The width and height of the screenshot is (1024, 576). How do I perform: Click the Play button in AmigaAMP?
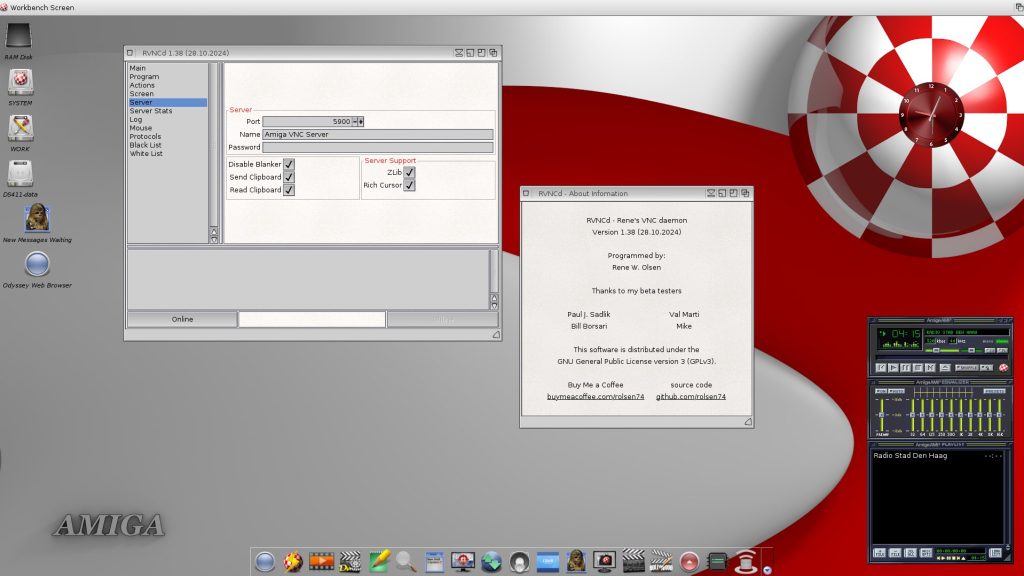pyautogui.click(x=893, y=368)
